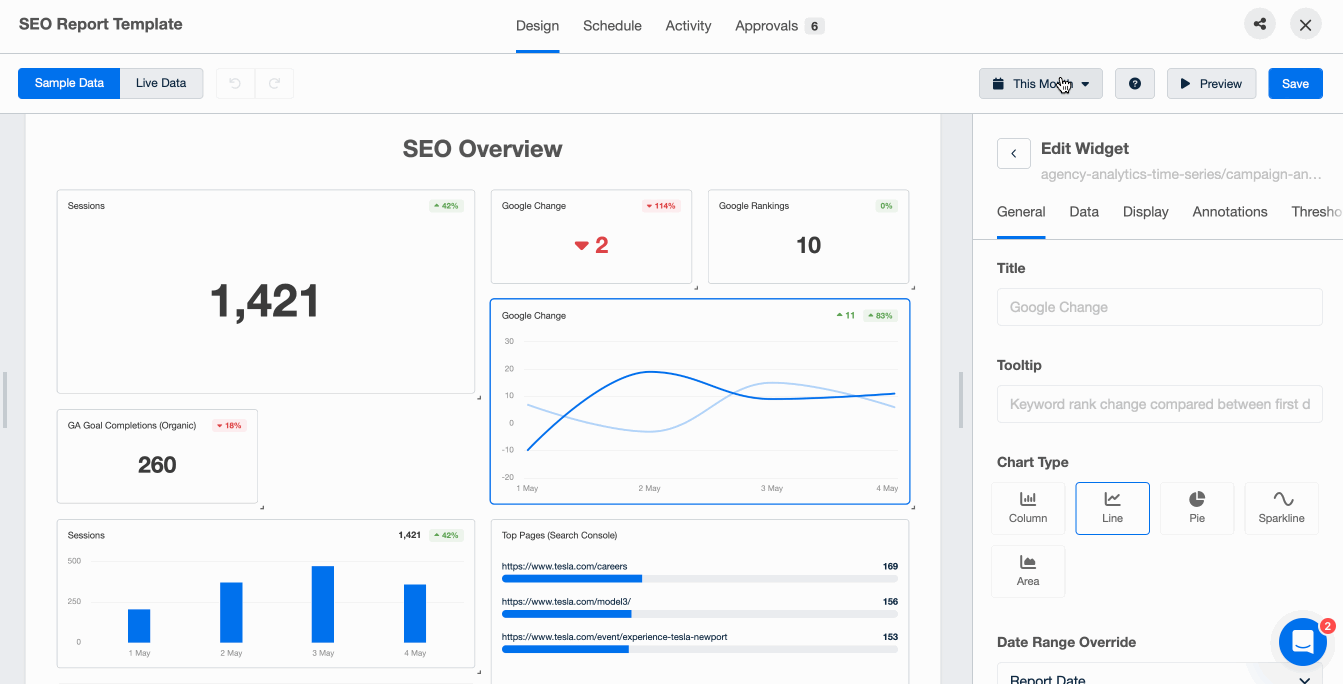Collapse the Edit Widget panel
The height and width of the screenshot is (684, 1343).
1013,152
